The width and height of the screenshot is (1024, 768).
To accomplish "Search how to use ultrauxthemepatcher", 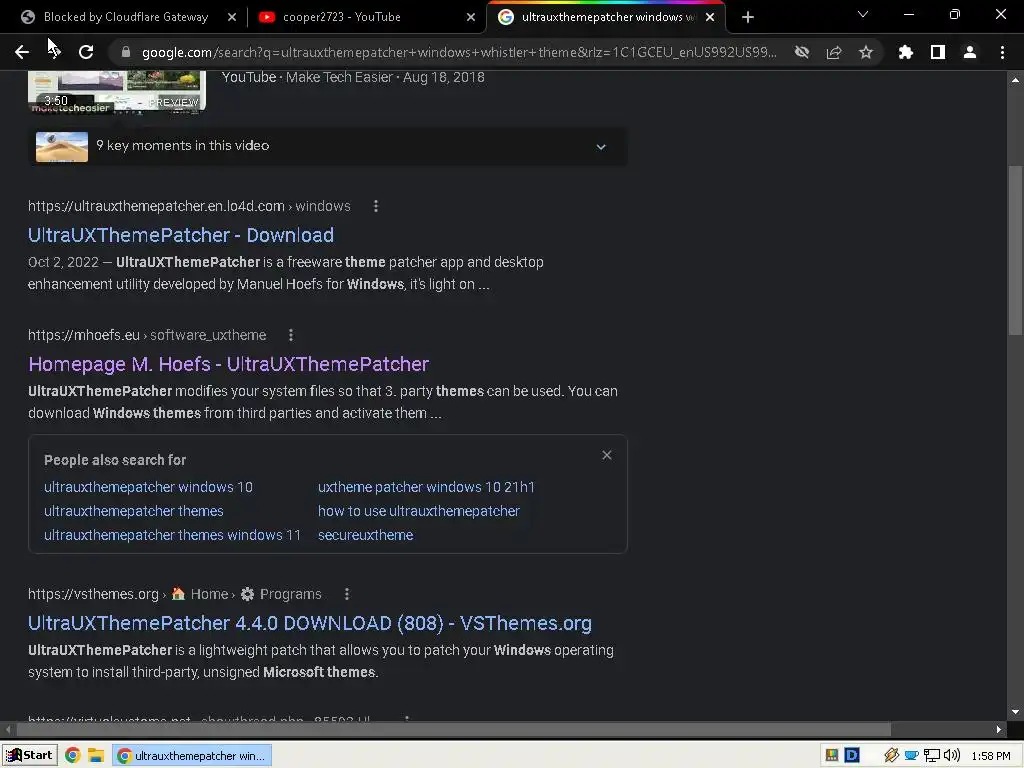I will point(419,511).
